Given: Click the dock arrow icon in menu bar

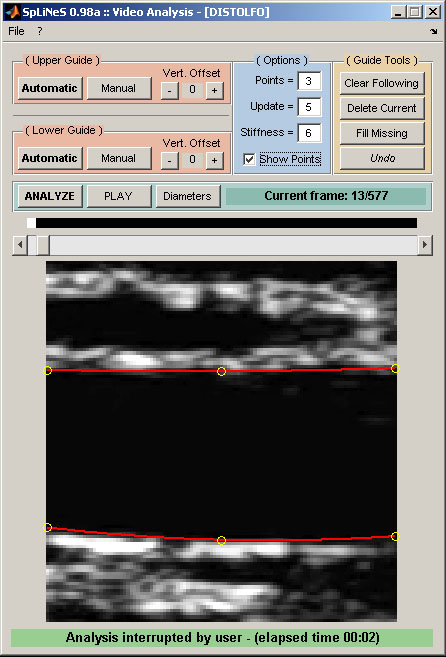Looking at the screenshot, I should point(433,31).
